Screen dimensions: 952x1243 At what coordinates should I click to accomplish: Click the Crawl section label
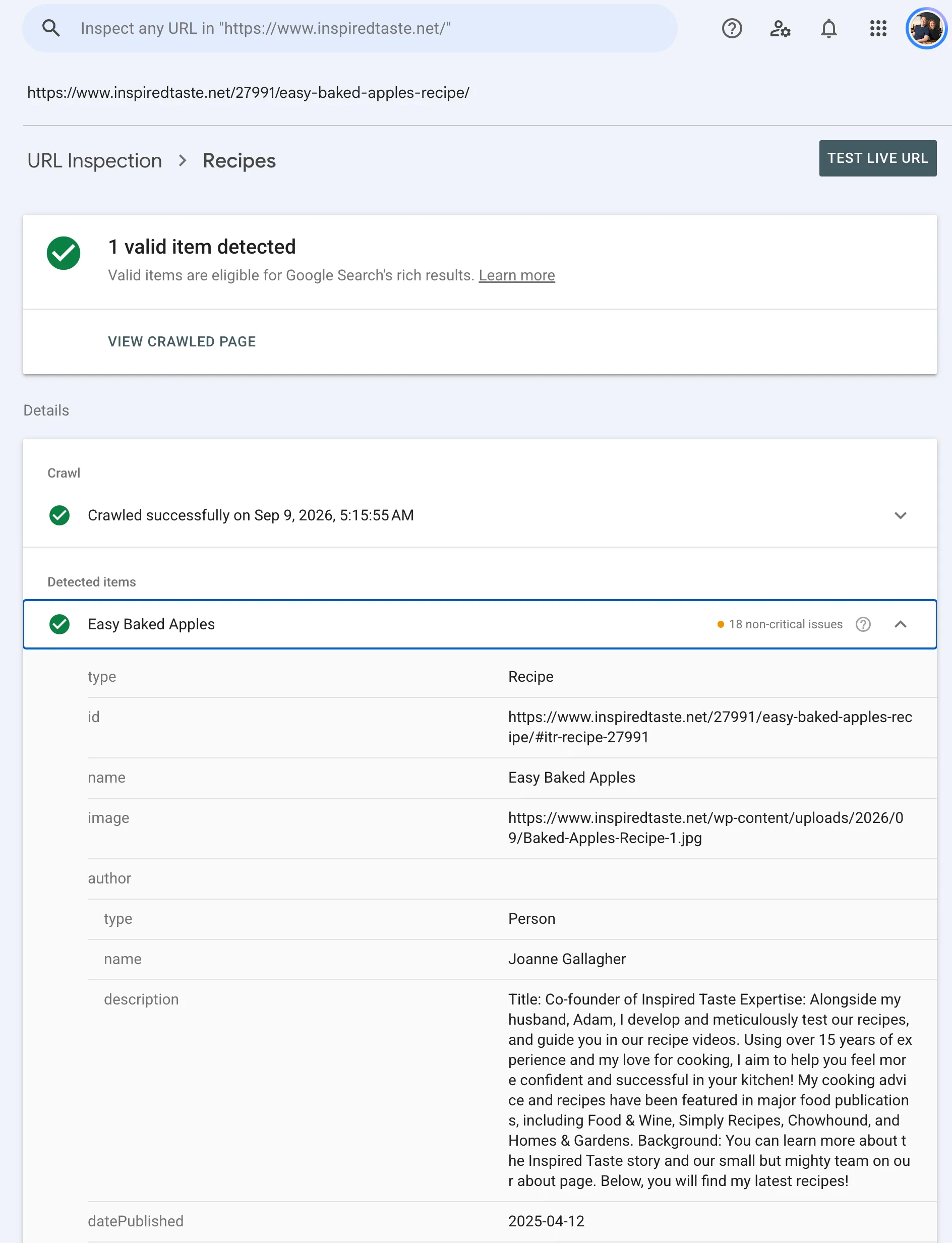point(64,473)
